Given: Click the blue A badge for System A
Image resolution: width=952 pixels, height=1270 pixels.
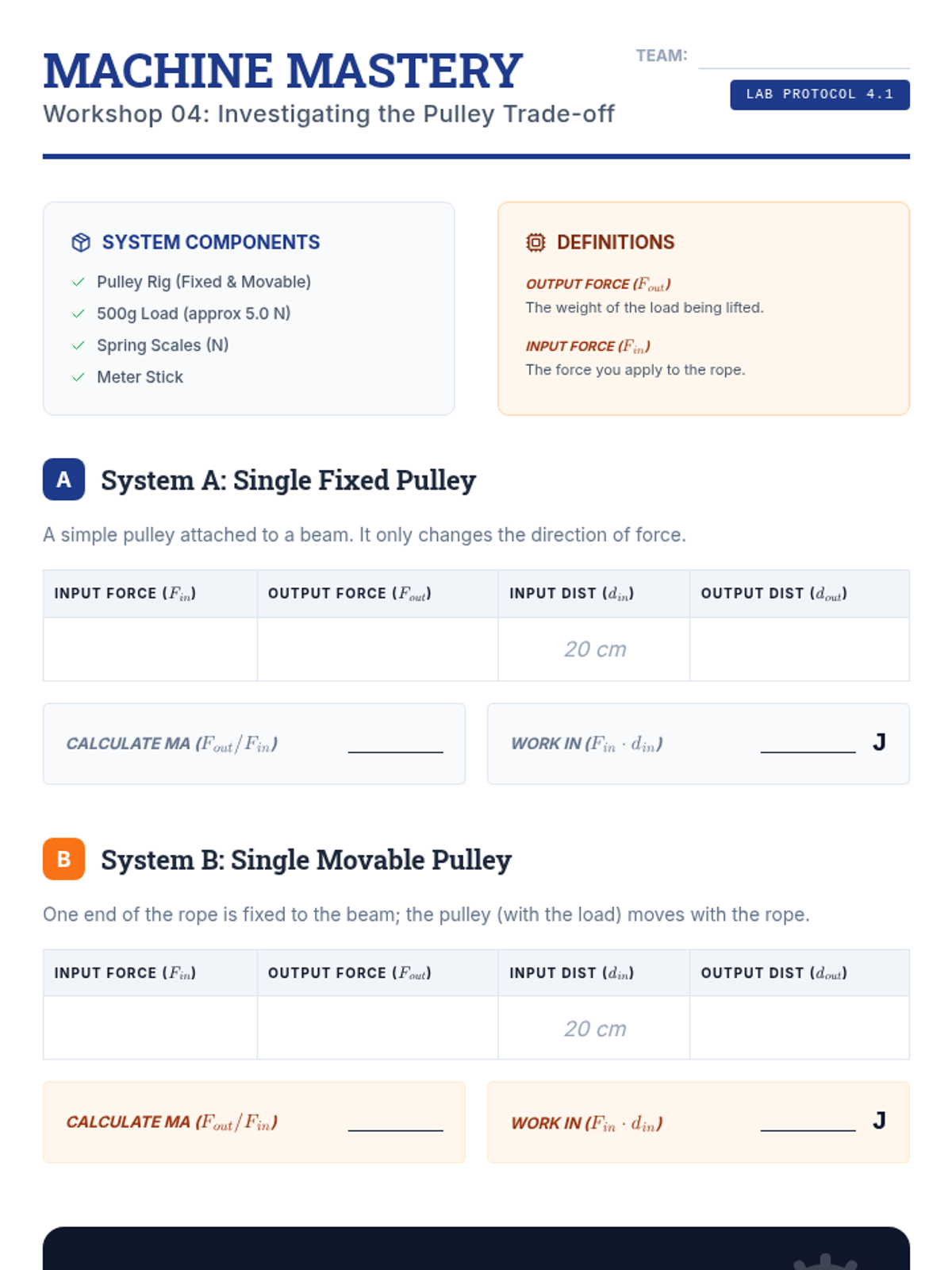Looking at the screenshot, I should pyautogui.click(x=63, y=479).
